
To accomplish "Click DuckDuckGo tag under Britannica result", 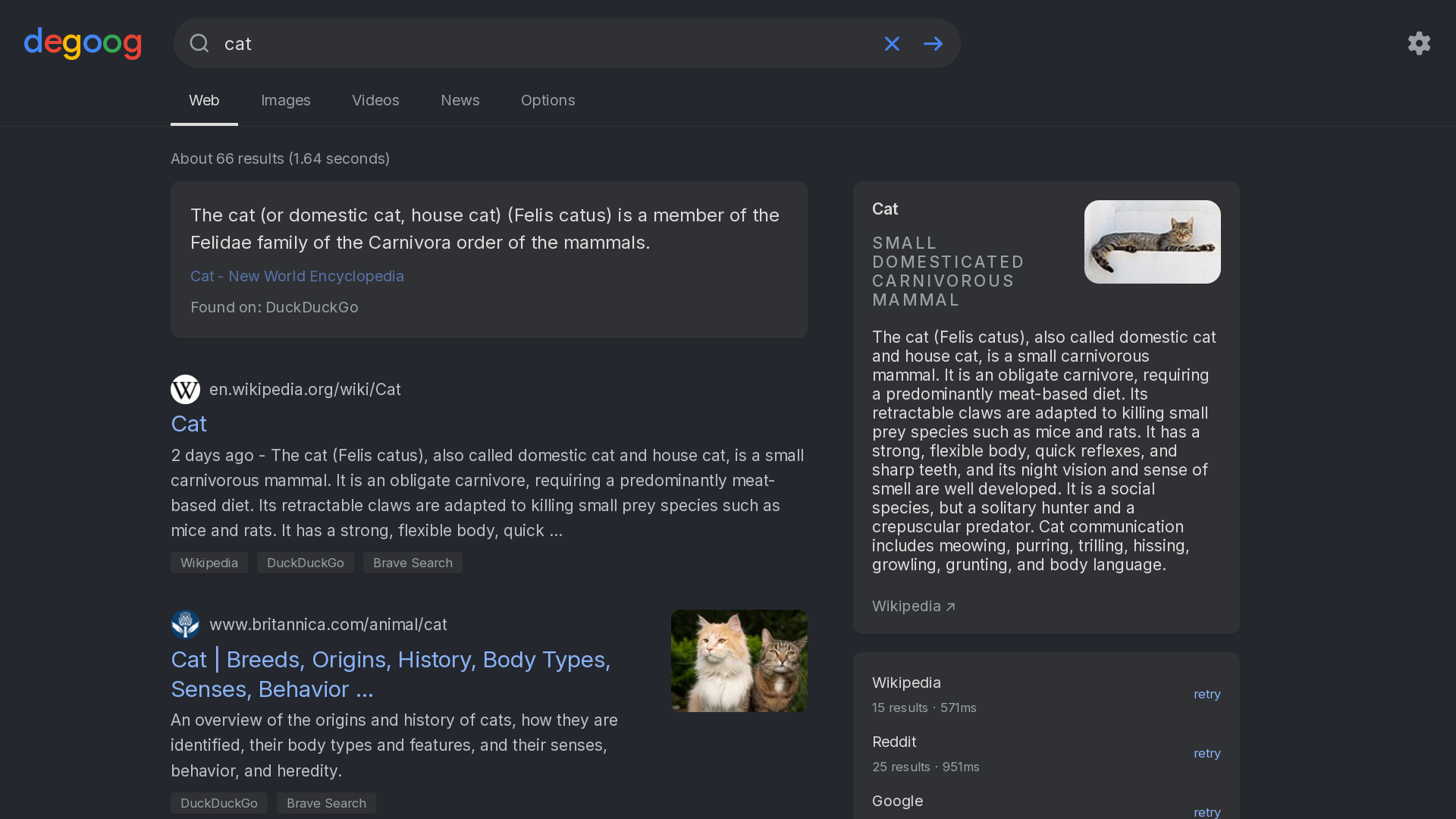I will click(x=219, y=803).
